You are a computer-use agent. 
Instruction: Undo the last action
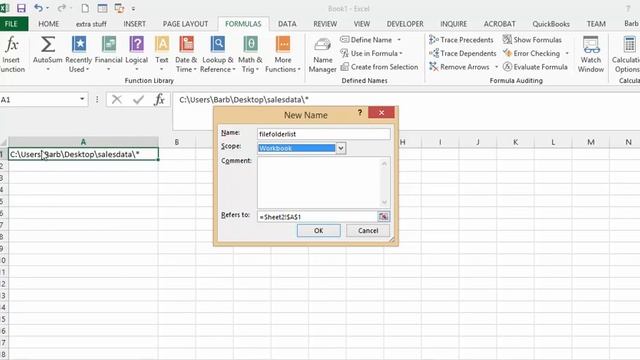38,8
